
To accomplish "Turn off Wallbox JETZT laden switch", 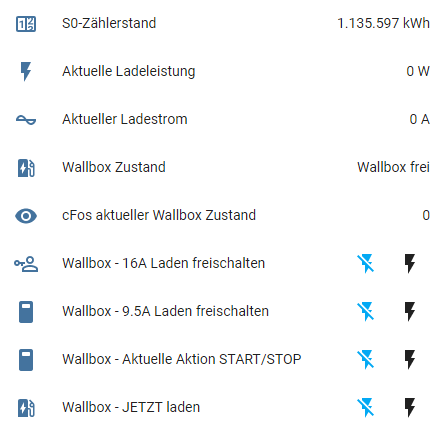I will [366, 408].
